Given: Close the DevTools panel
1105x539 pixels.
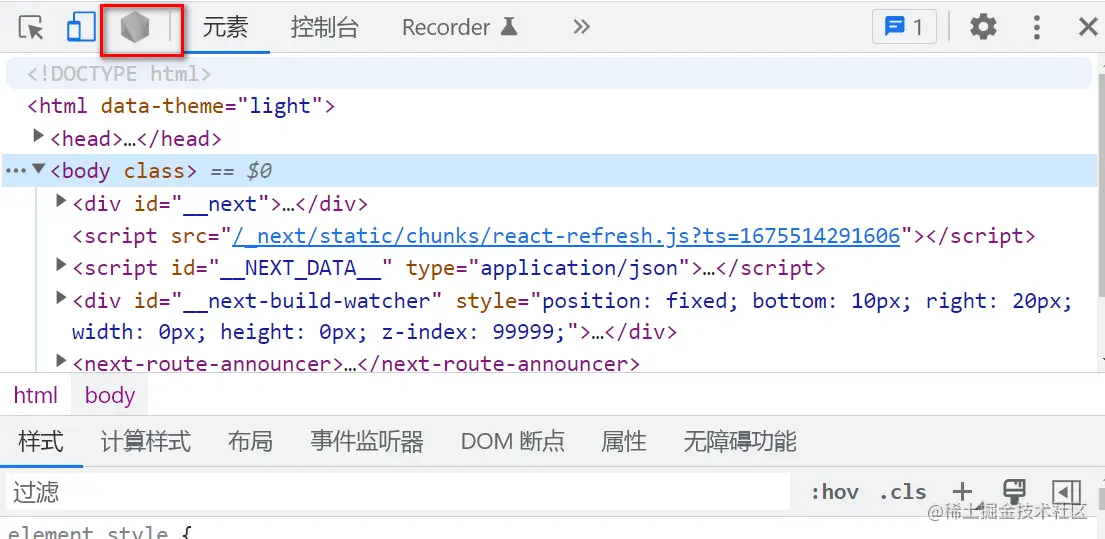Looking at the screenshot, I should click(1088, 27).
